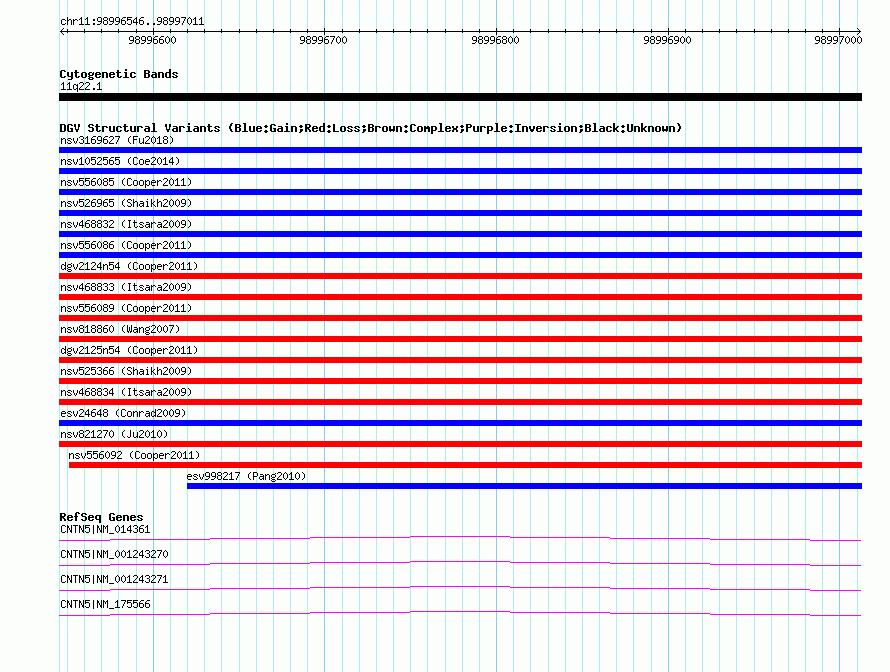Click the magenta line under CNTN5|NM_175566
Viewport: 890px width, 672px height.
pos(460,614)
